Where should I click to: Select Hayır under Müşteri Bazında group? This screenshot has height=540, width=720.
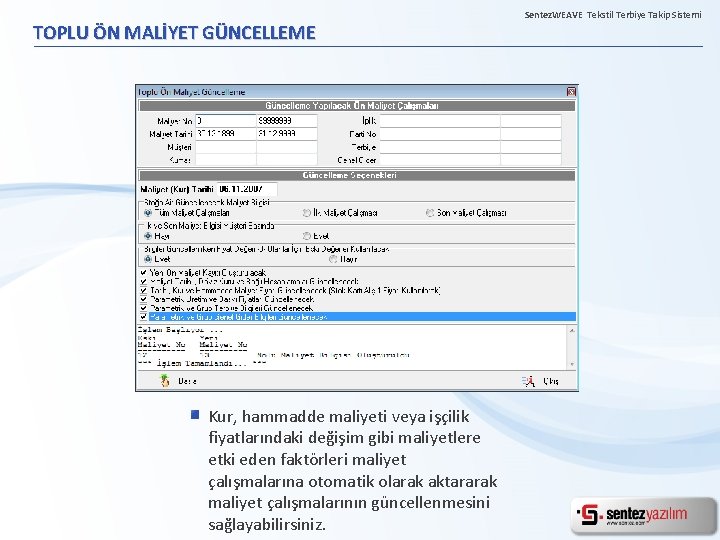[148, 236]
